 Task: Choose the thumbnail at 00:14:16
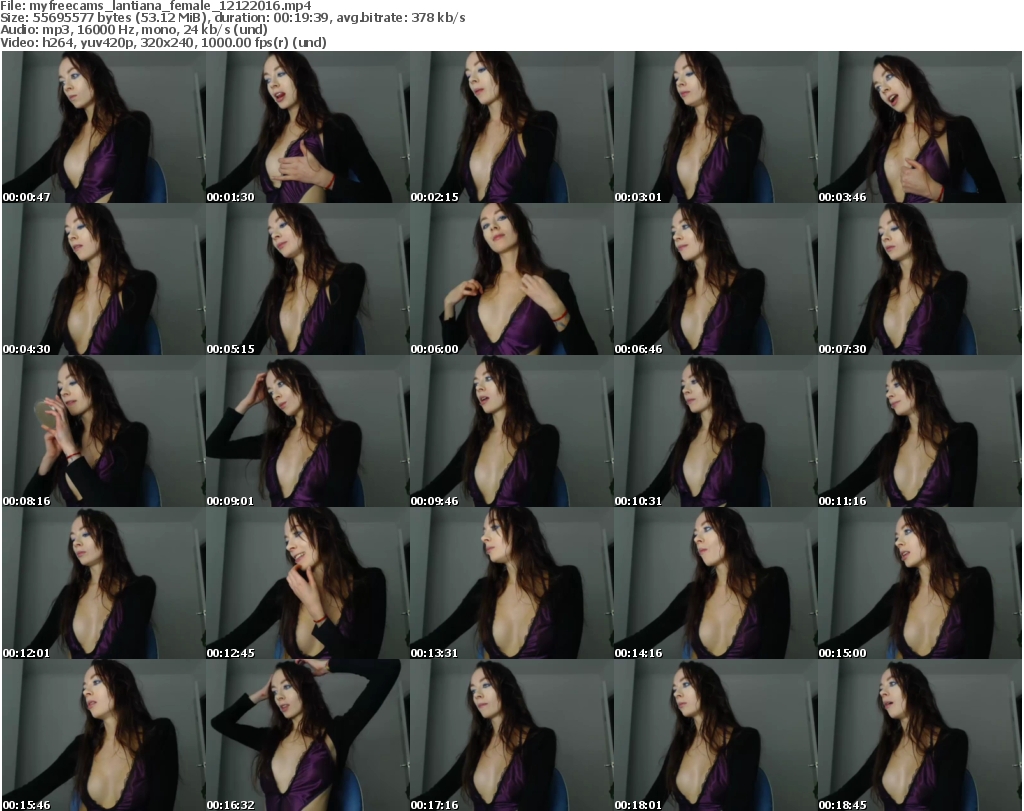coord(716,583)
